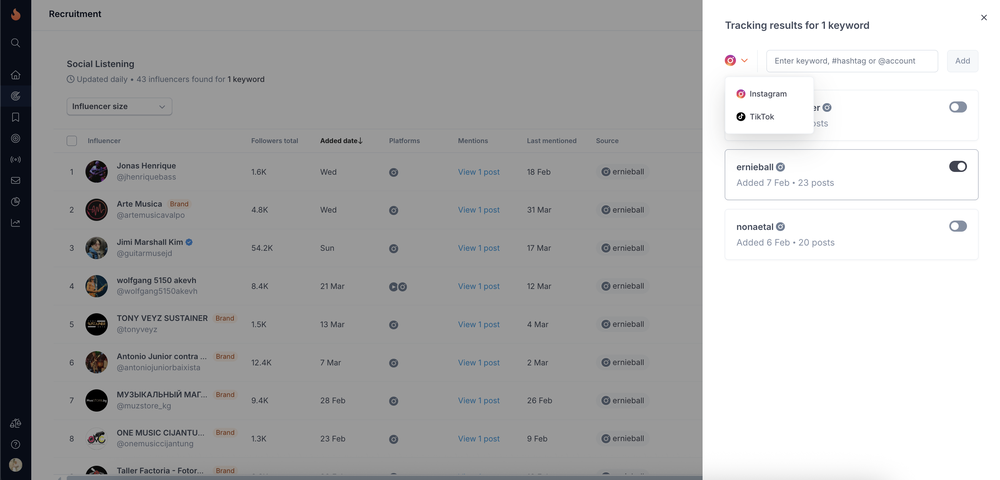Image resolution: width=1000 pixels, height=480 pixels.
Task: Expand the Influencer size dropdown
Action: pos(119,106)
